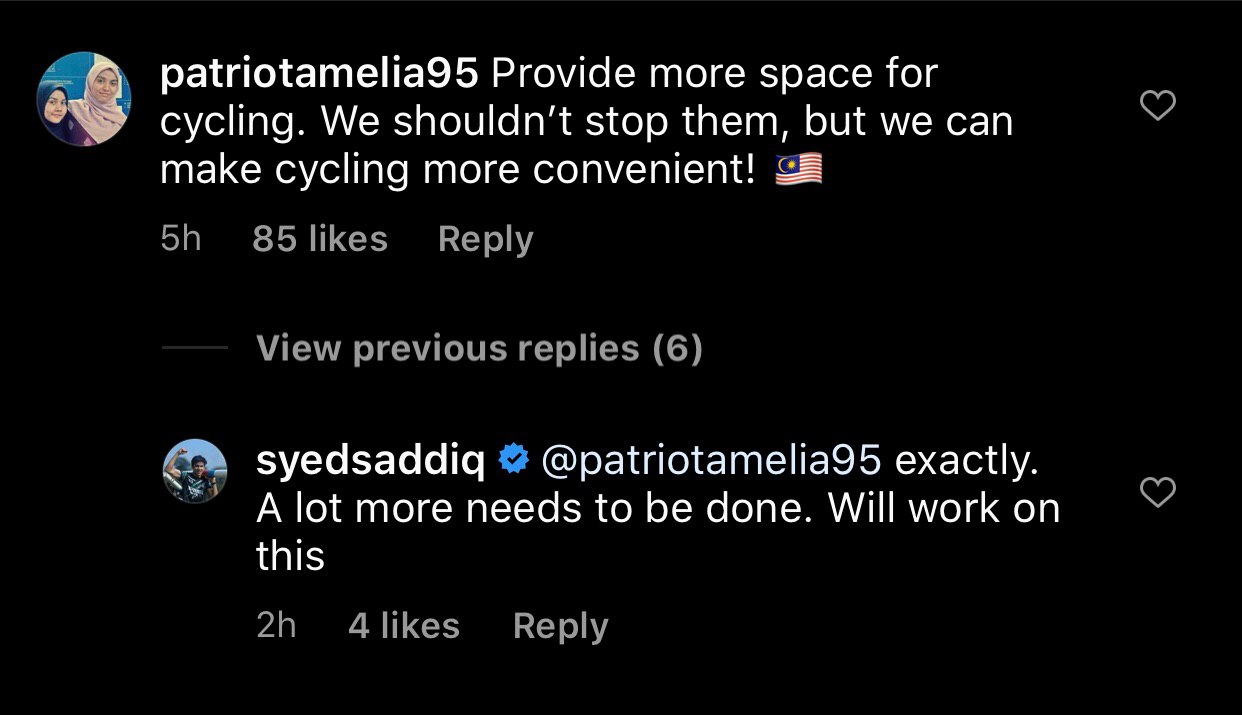
Task: Expand View previous replies (6)
Action: click(479, 348)
